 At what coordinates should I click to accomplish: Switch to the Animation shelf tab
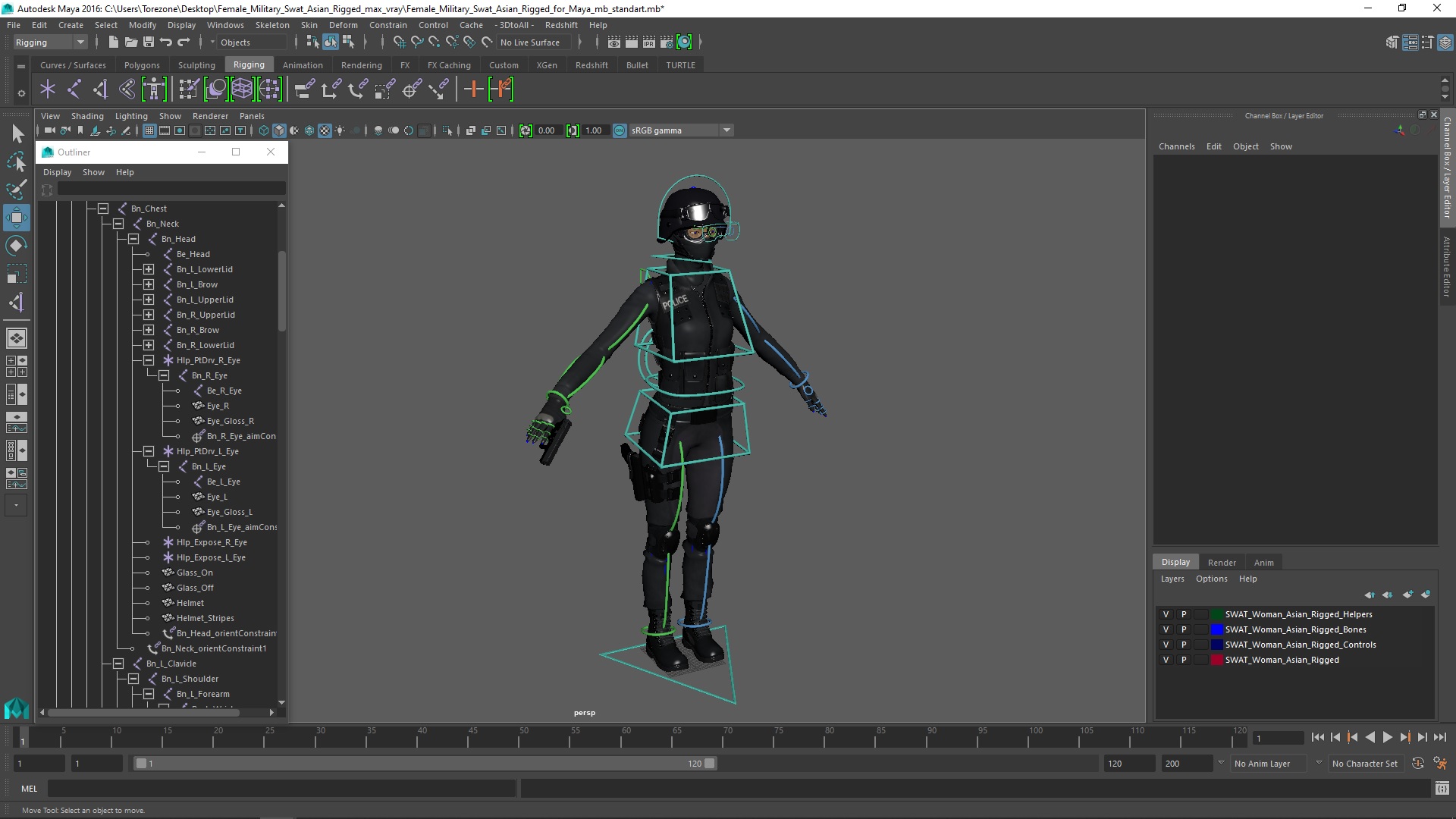(303, 65)
